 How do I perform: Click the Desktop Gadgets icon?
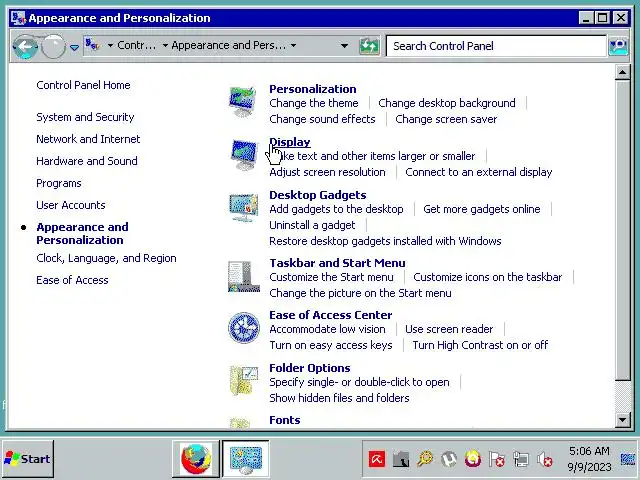coord(244,208)
